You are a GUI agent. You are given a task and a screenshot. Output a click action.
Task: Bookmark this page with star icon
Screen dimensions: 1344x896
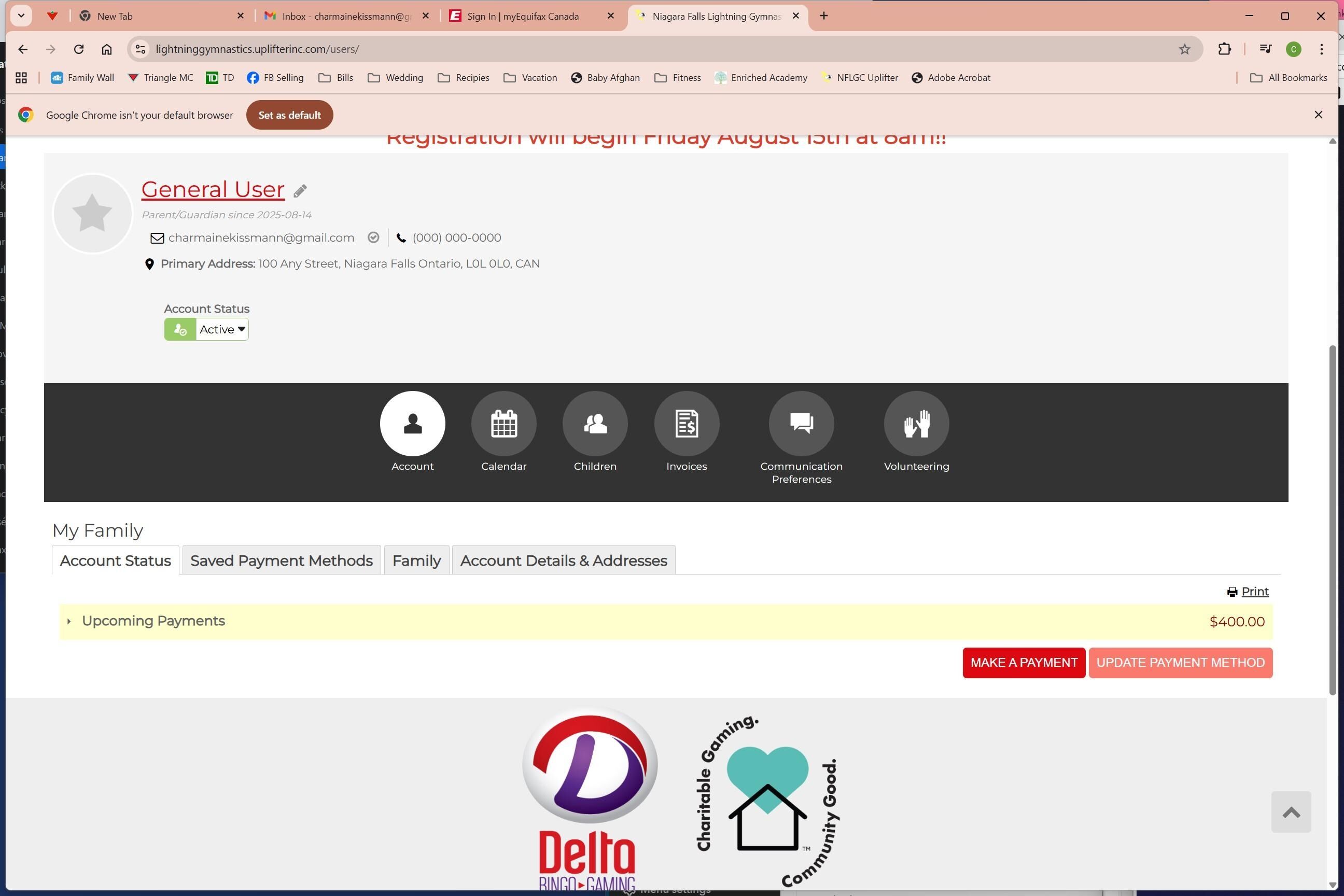1185,49
